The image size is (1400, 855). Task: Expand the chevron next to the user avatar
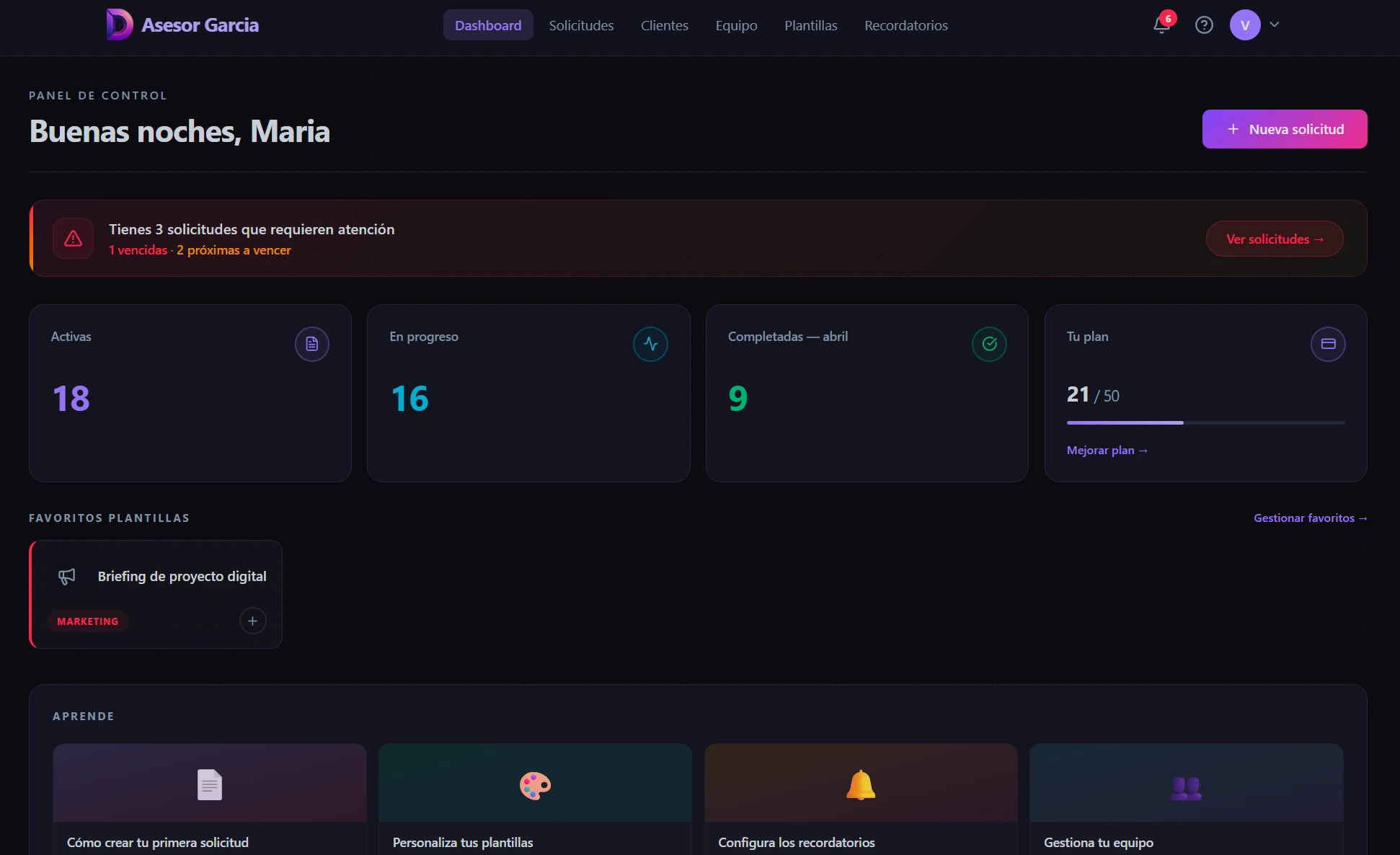[1274, 24]
